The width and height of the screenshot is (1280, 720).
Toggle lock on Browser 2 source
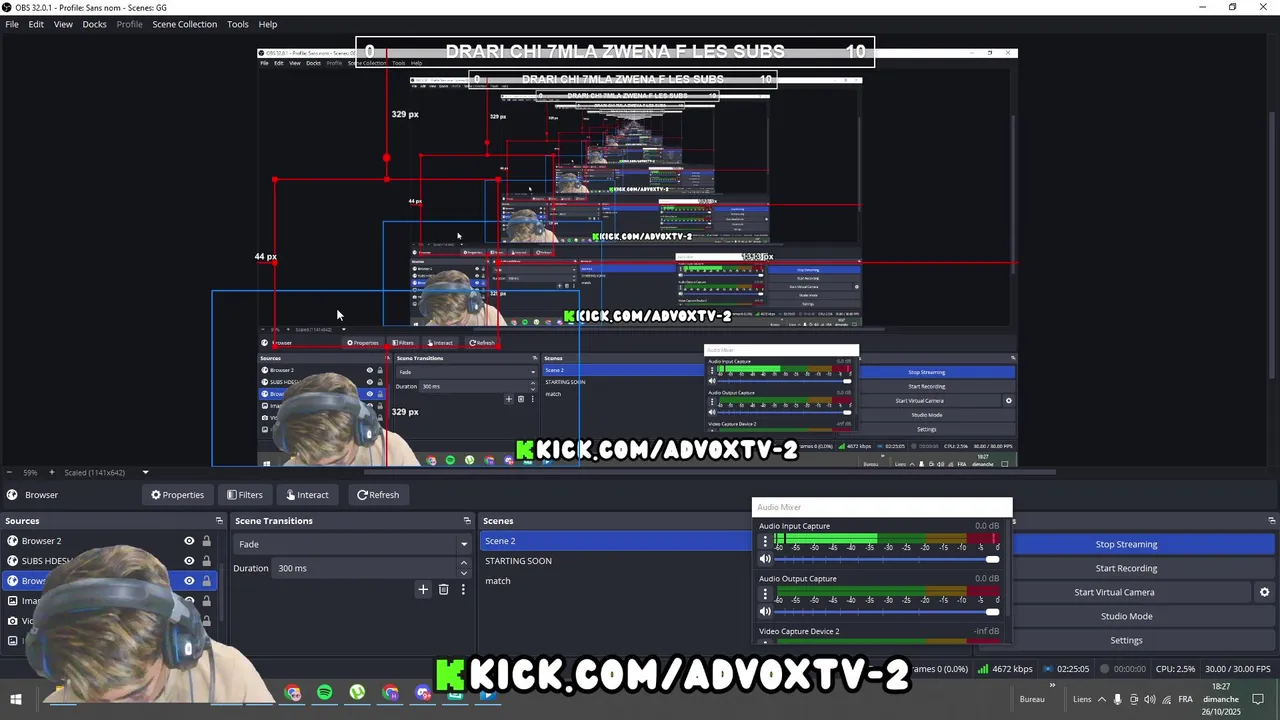207,541
